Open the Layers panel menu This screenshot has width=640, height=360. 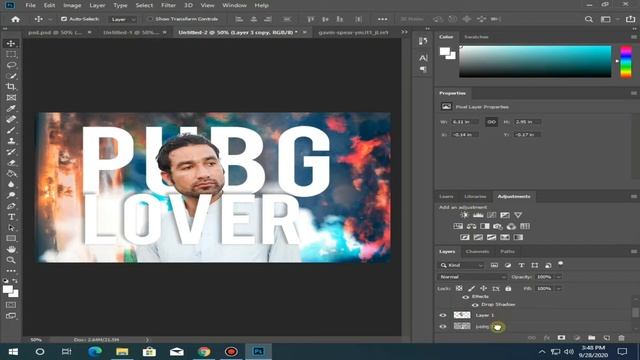tap(633, 251)
